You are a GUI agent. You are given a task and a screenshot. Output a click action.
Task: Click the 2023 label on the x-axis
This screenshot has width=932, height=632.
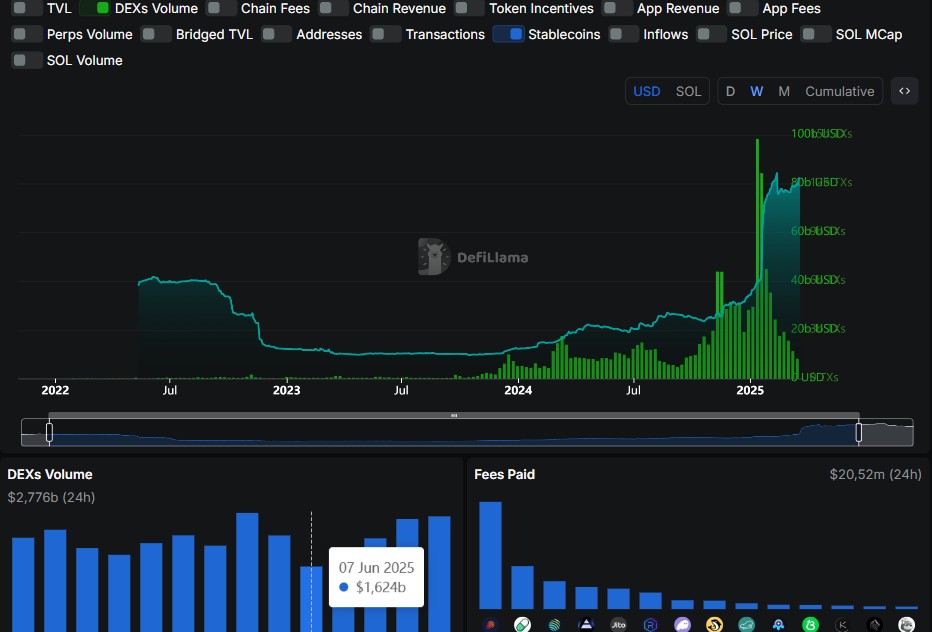coord(286,391)
